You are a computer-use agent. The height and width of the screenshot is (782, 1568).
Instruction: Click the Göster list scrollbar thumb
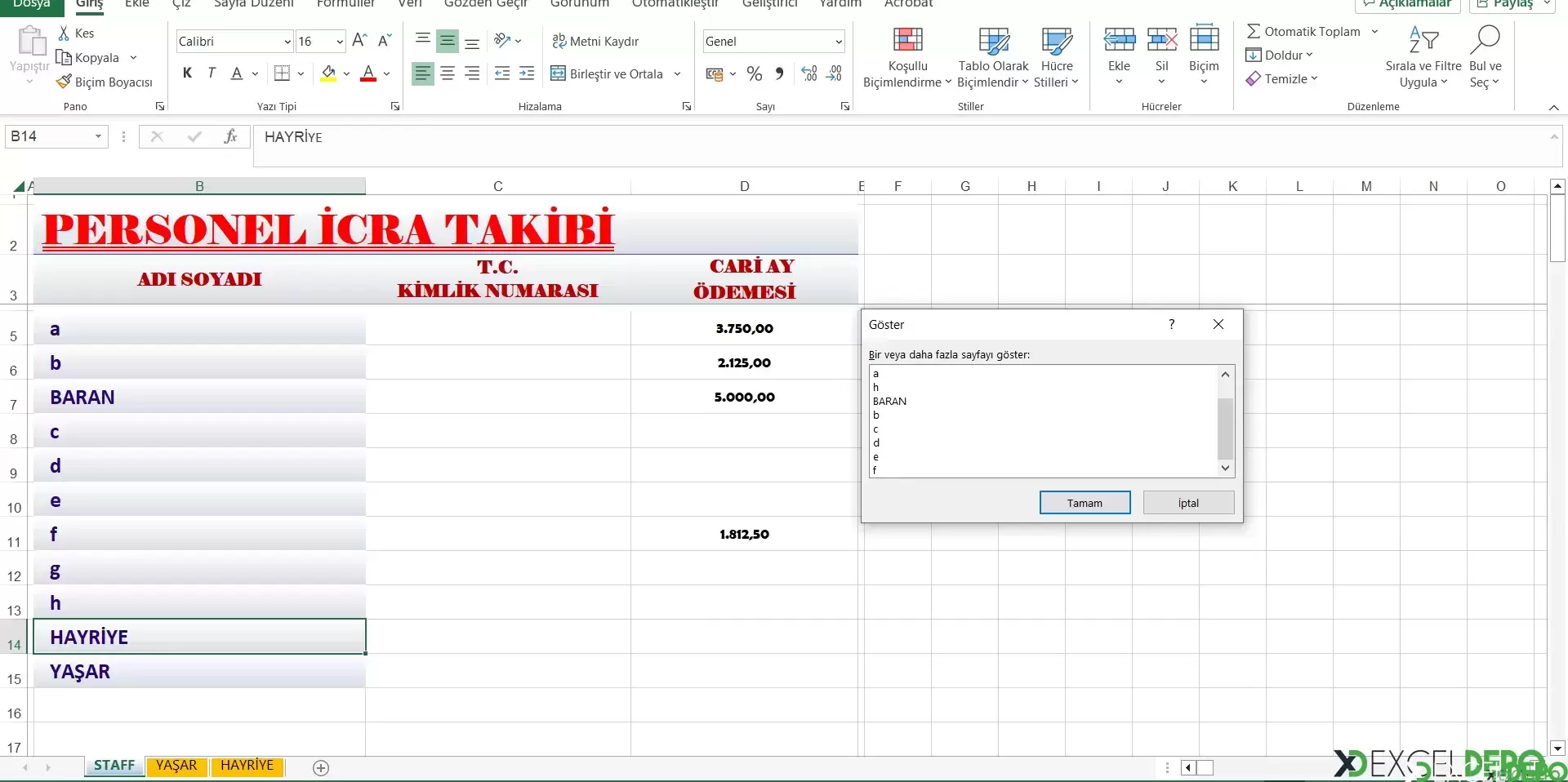[1225, 429]
